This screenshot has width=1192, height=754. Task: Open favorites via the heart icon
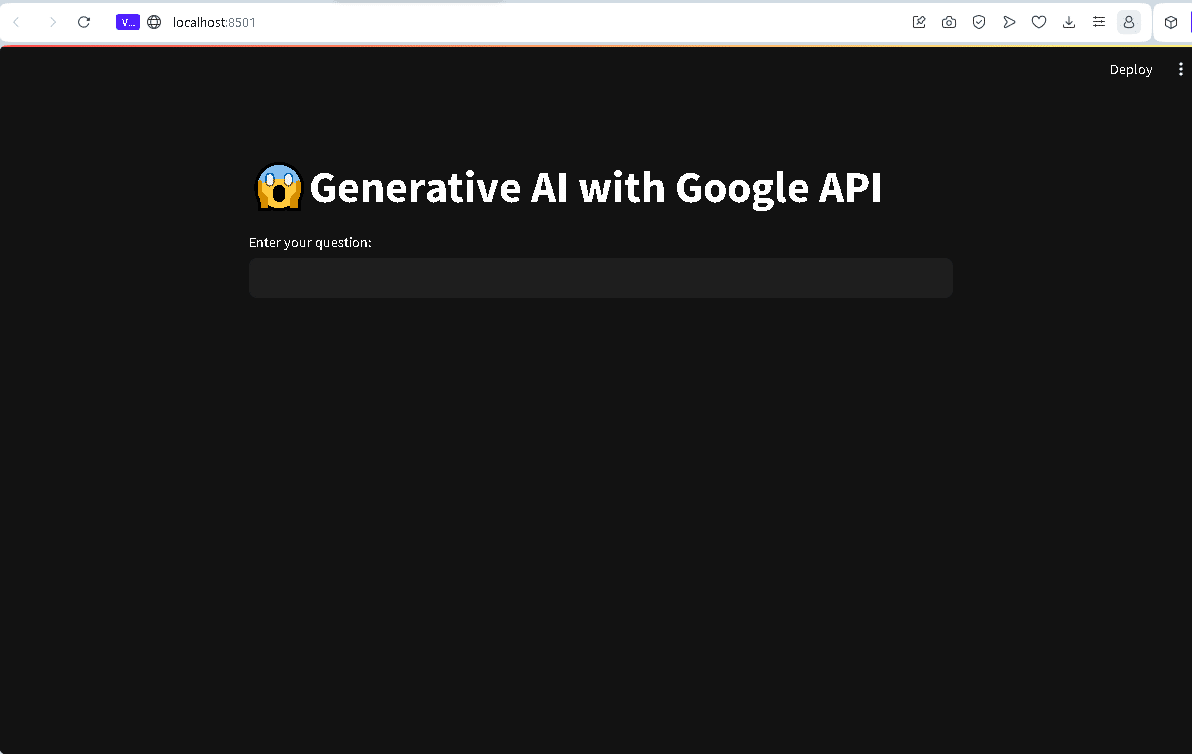(1039, 21)
